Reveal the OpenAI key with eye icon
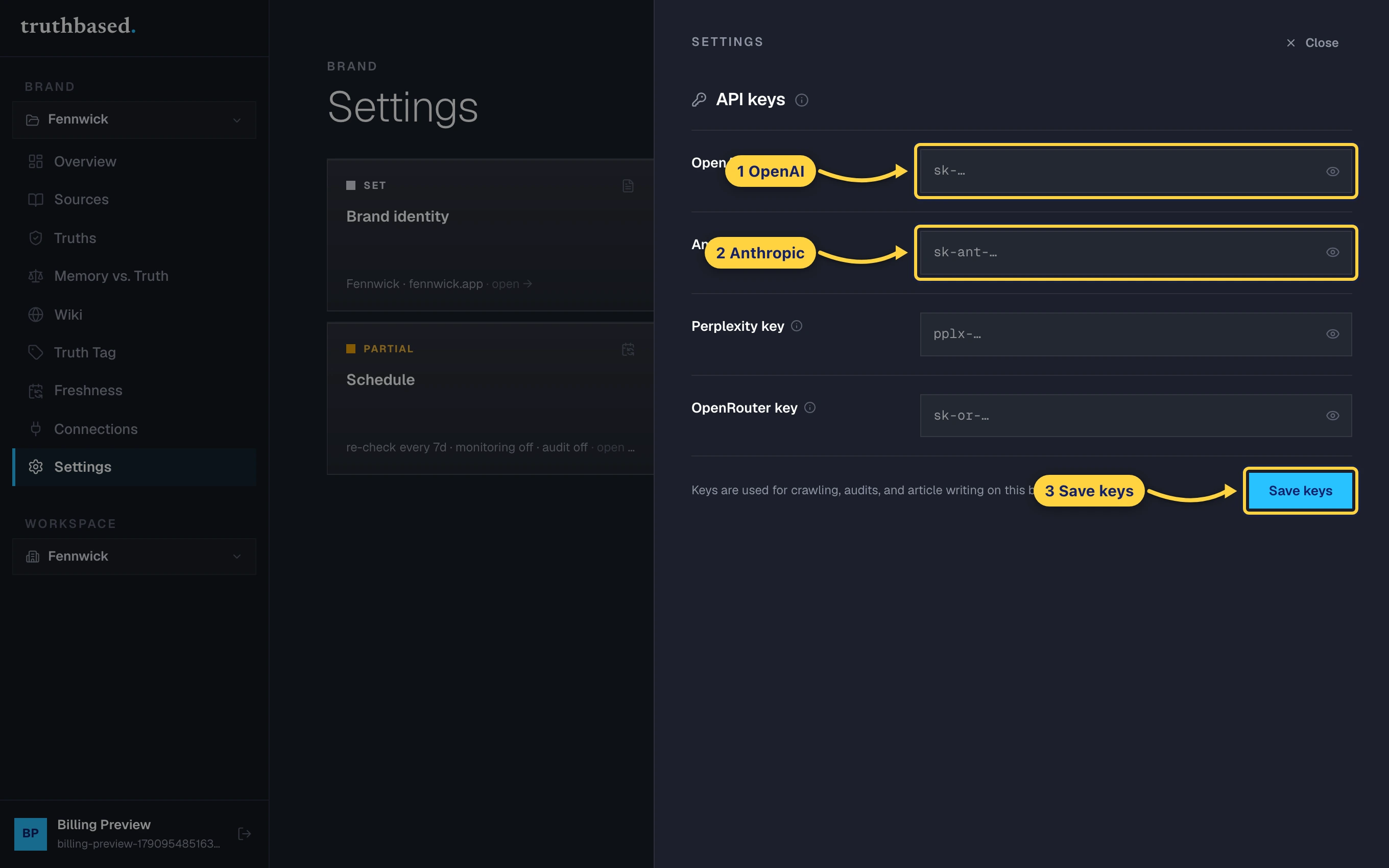The width and height of the screenshot is (1389, 868). click(x=1333, y=172)
